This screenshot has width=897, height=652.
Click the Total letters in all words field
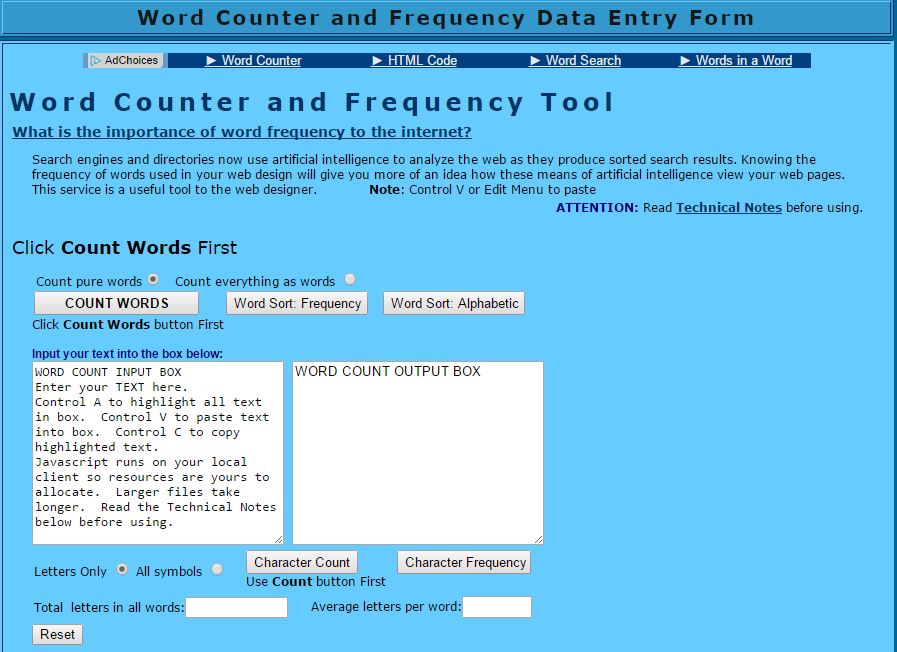click(x=237, y=607)
